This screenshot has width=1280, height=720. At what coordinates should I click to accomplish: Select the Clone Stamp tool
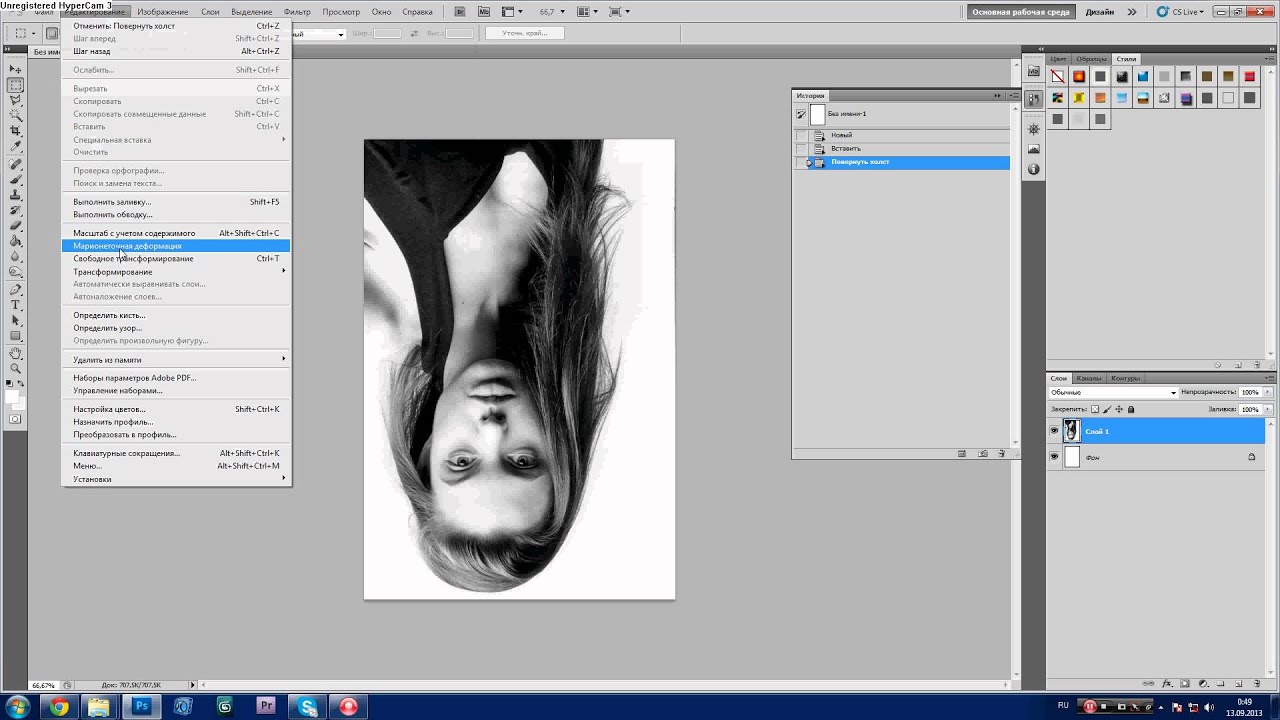click(15, 195)
